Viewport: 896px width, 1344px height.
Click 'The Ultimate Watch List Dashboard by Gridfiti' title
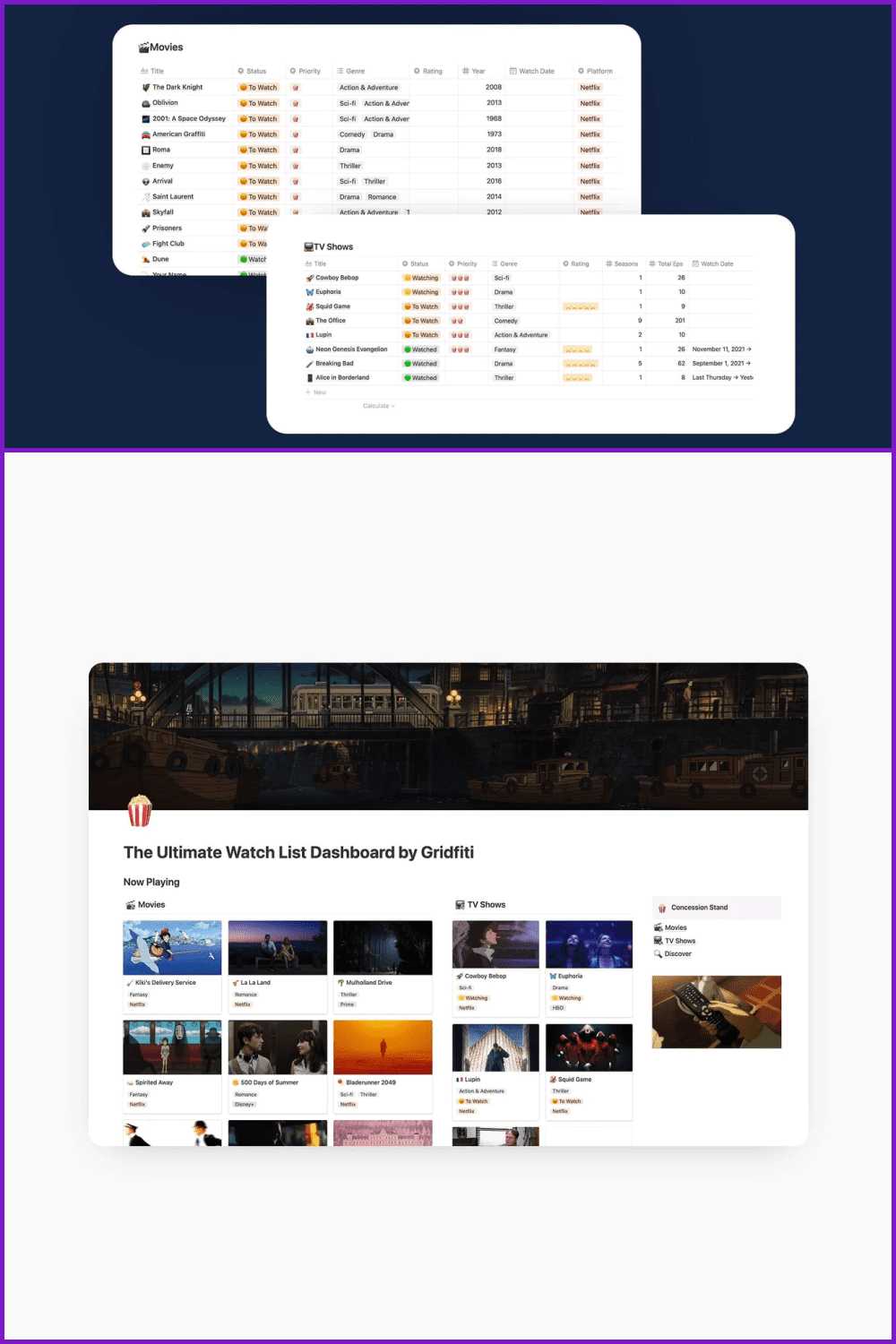coord(298,853)
